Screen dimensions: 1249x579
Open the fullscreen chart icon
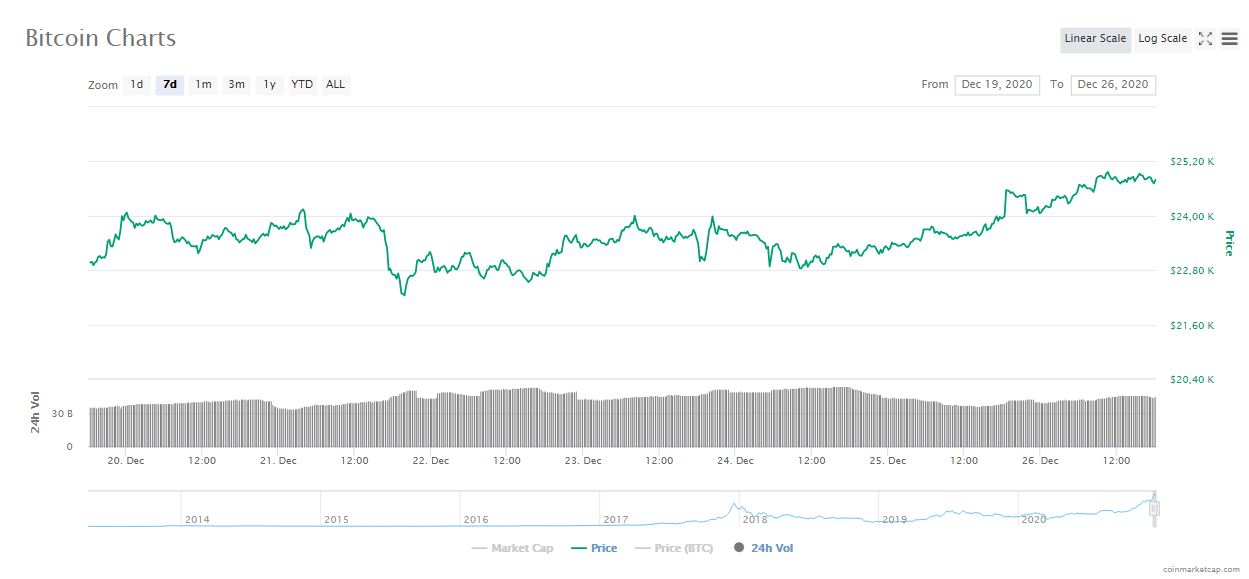click(1205, 39)
